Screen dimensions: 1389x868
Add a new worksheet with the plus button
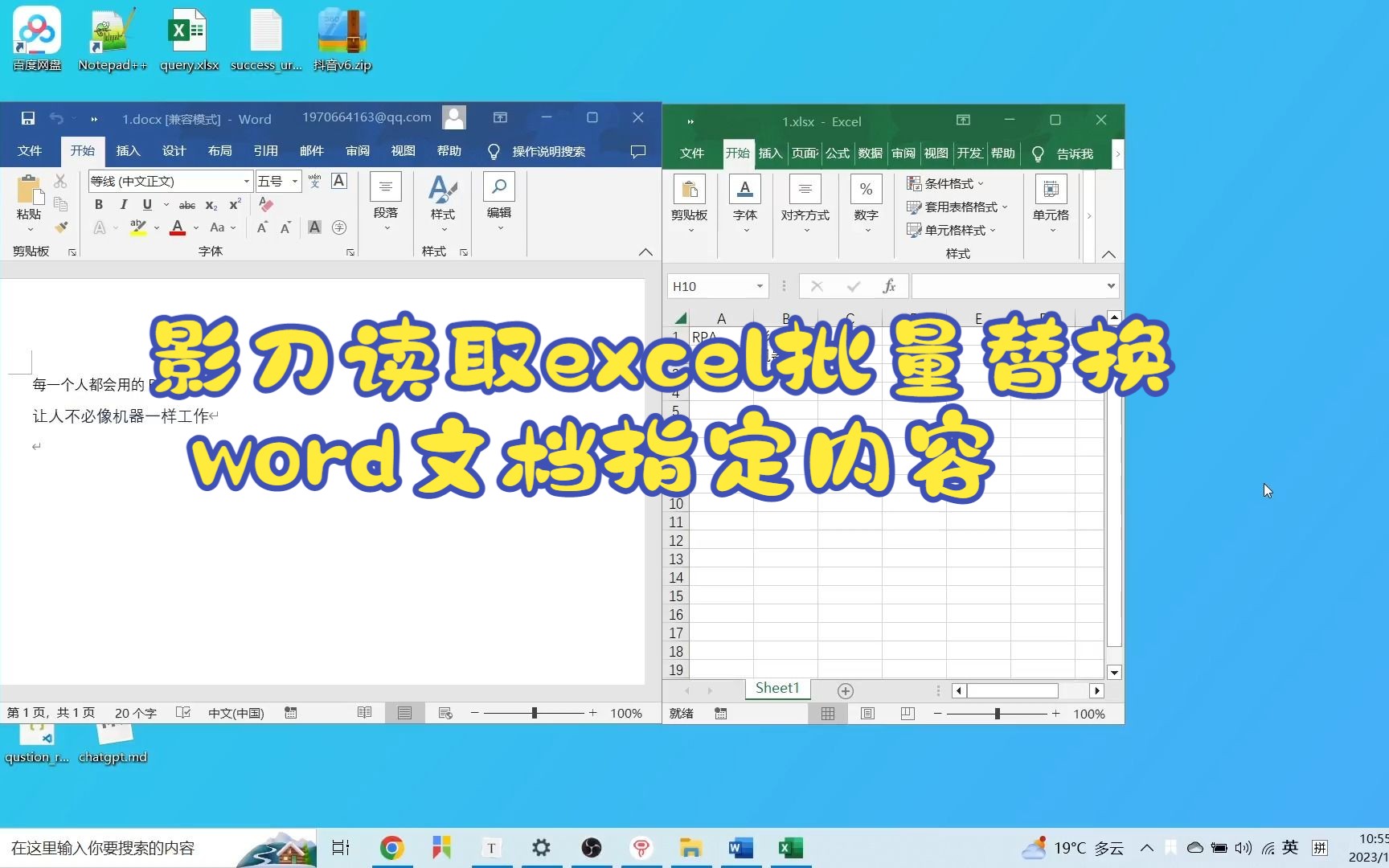[x=845, y=690]
